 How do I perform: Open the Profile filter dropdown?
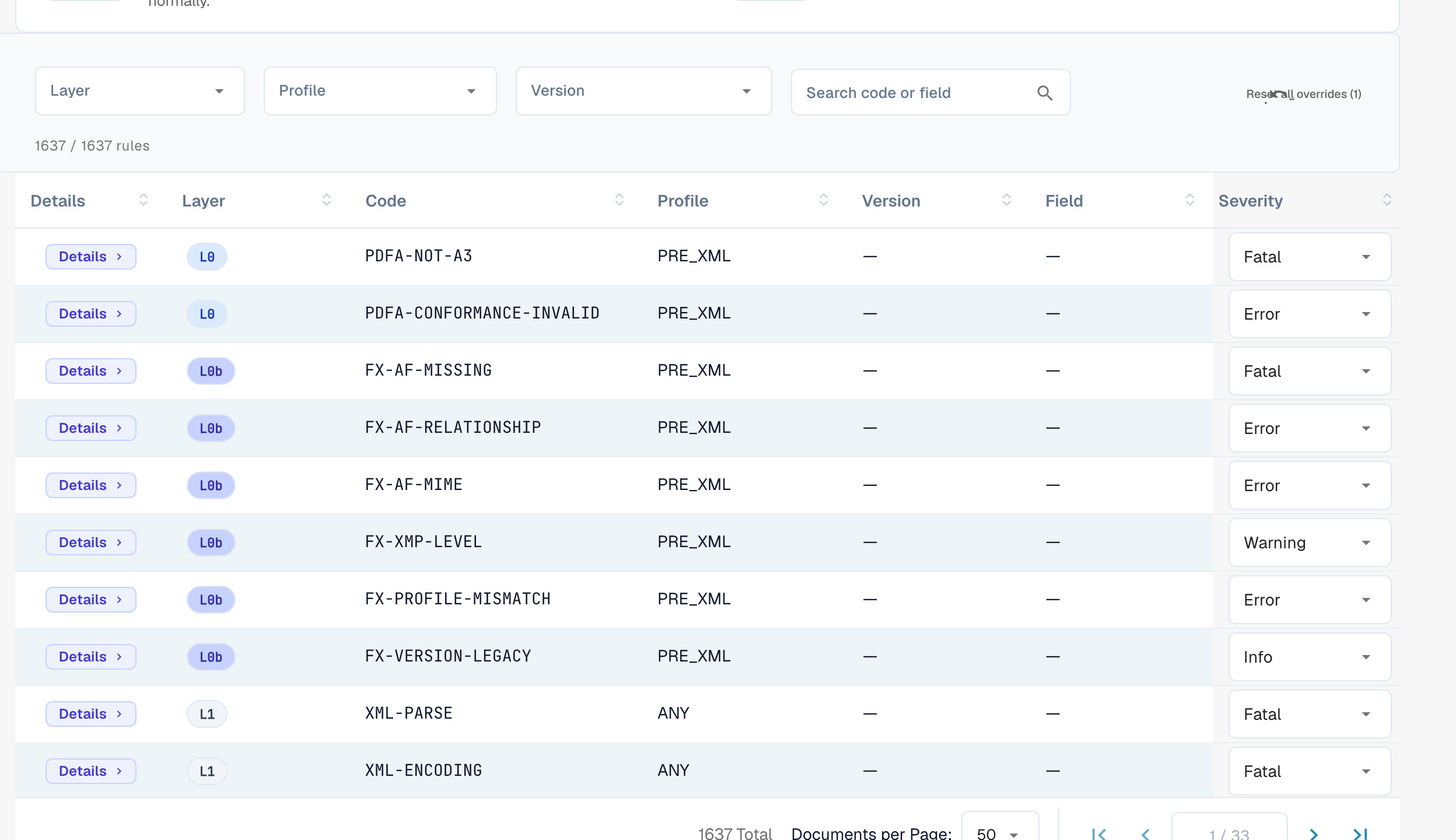(380, 91)
